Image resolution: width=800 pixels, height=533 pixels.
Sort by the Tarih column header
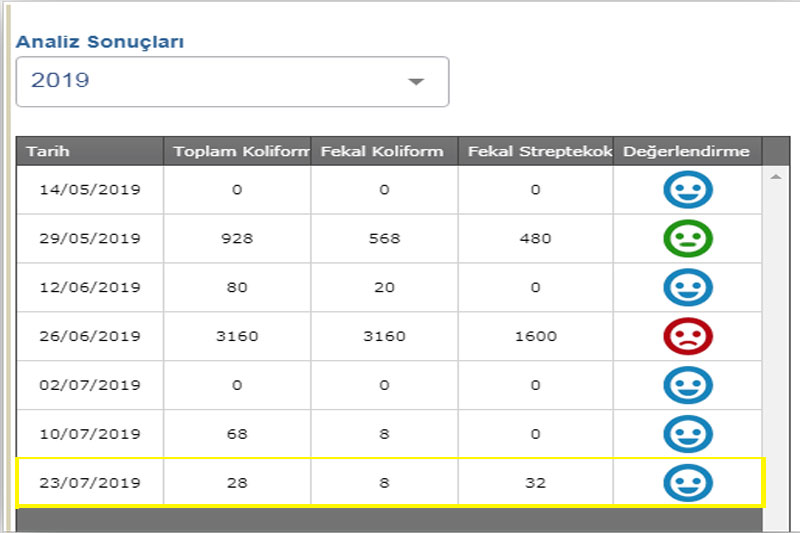(x=90, y=151)
